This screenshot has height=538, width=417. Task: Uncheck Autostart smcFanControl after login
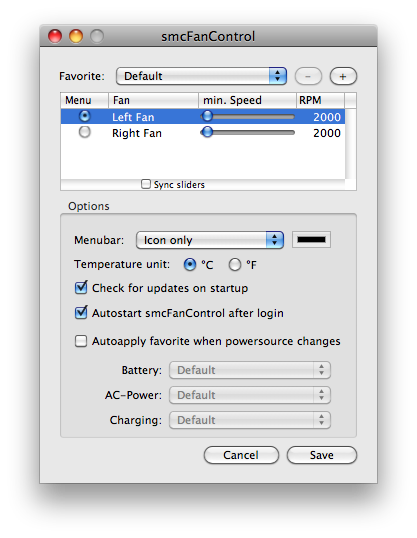[x=81, y=312]
